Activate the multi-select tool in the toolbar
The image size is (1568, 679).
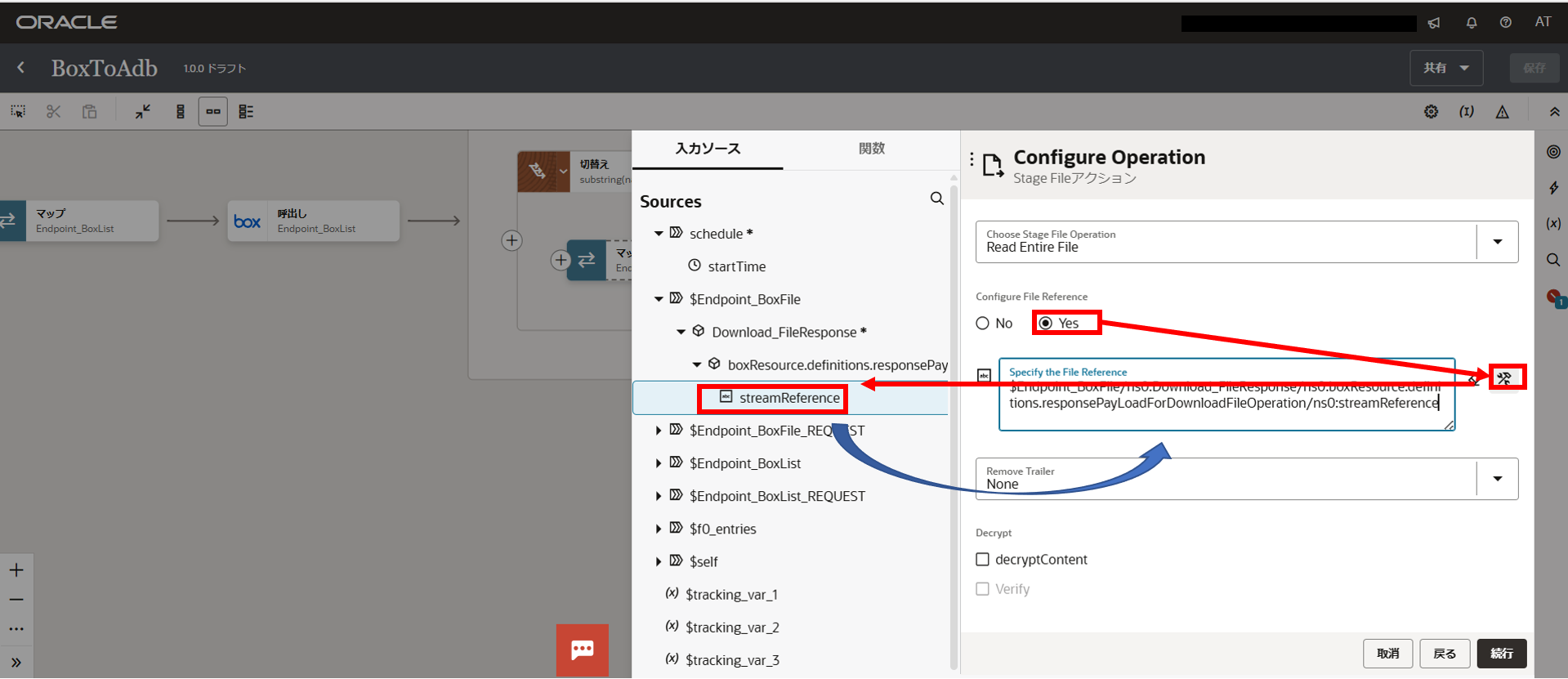tap(18, 112)
